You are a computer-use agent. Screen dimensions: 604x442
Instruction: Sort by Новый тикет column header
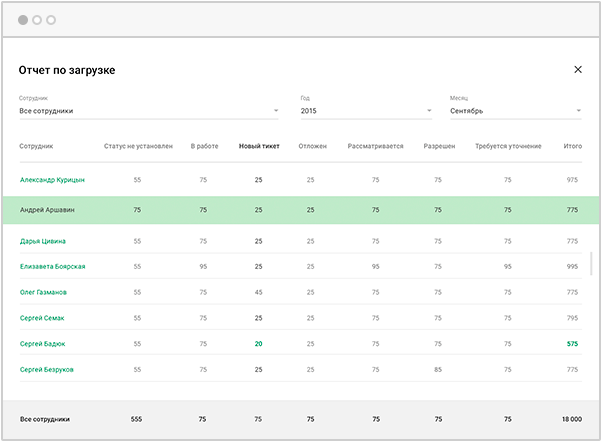pyautogui.click(x=259, y=146)
